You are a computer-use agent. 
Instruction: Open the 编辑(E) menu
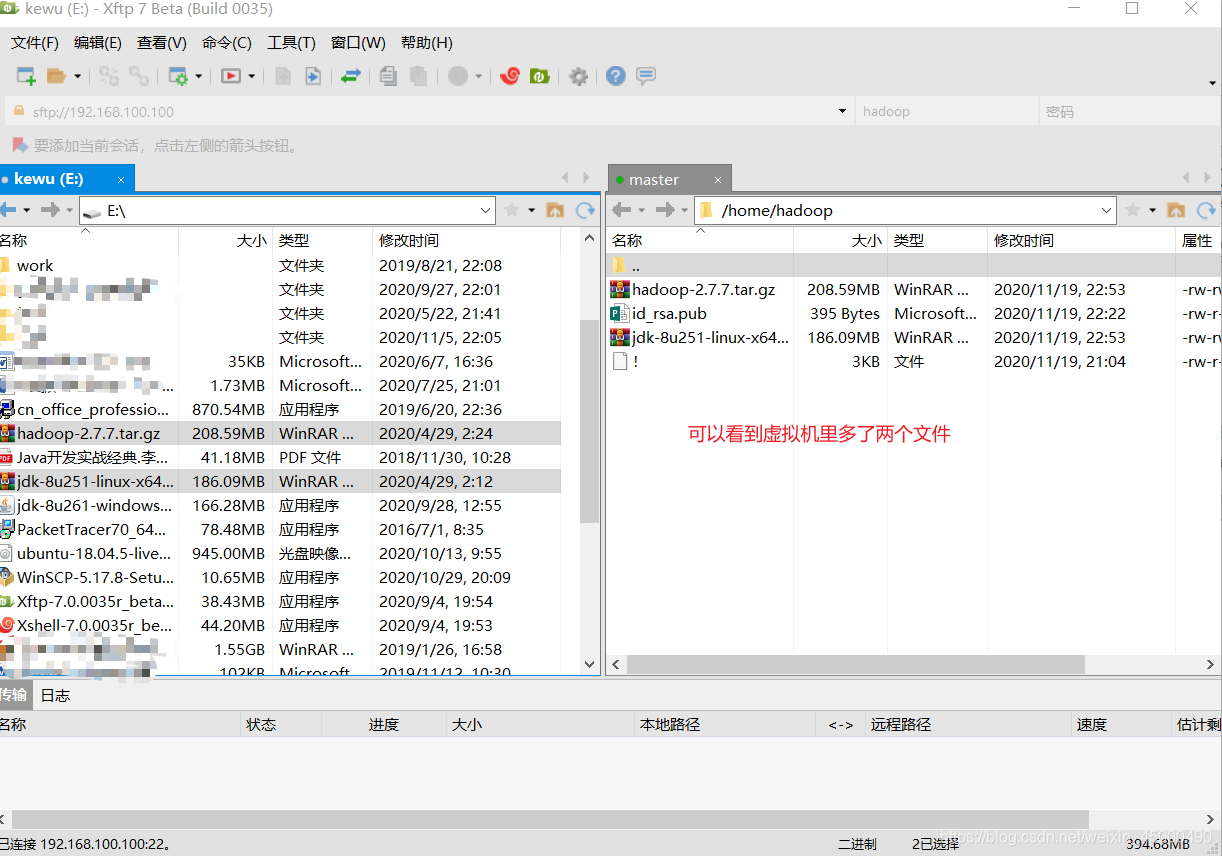[98, 43]
